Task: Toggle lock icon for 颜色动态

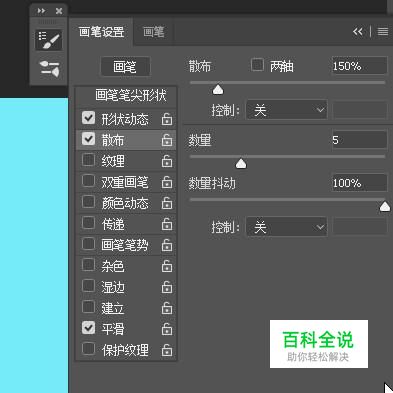Action: 167,203
